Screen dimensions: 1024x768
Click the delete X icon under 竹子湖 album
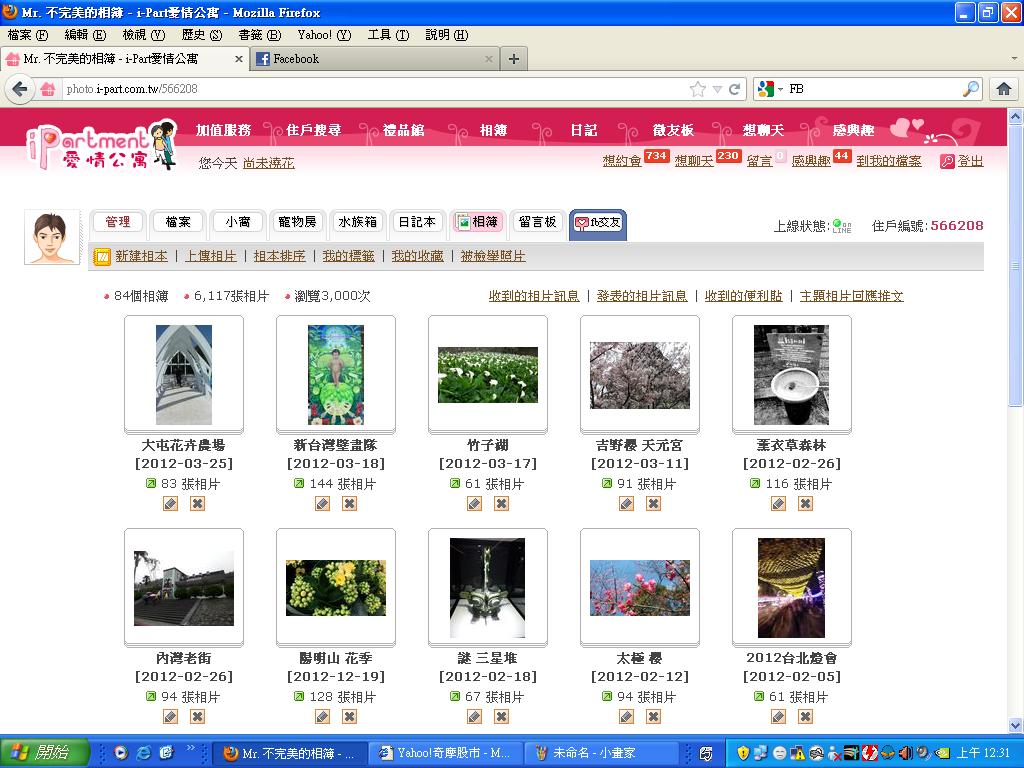click(x=501, y=504)
